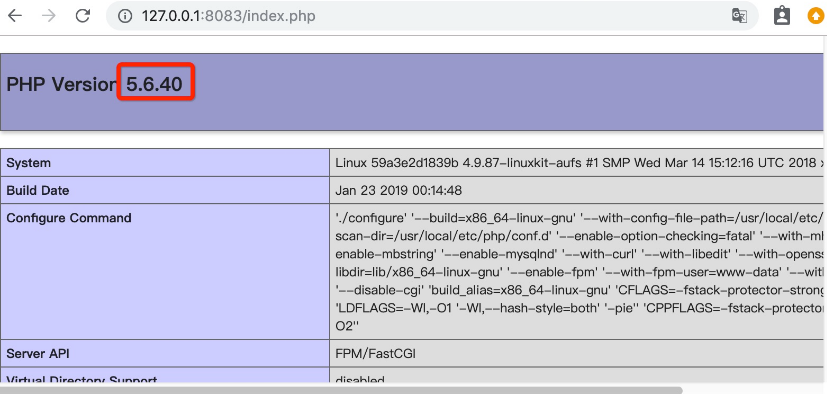Screen dimensions: 827x398
Task: Click the browser forward arrow
Action: 49,16
